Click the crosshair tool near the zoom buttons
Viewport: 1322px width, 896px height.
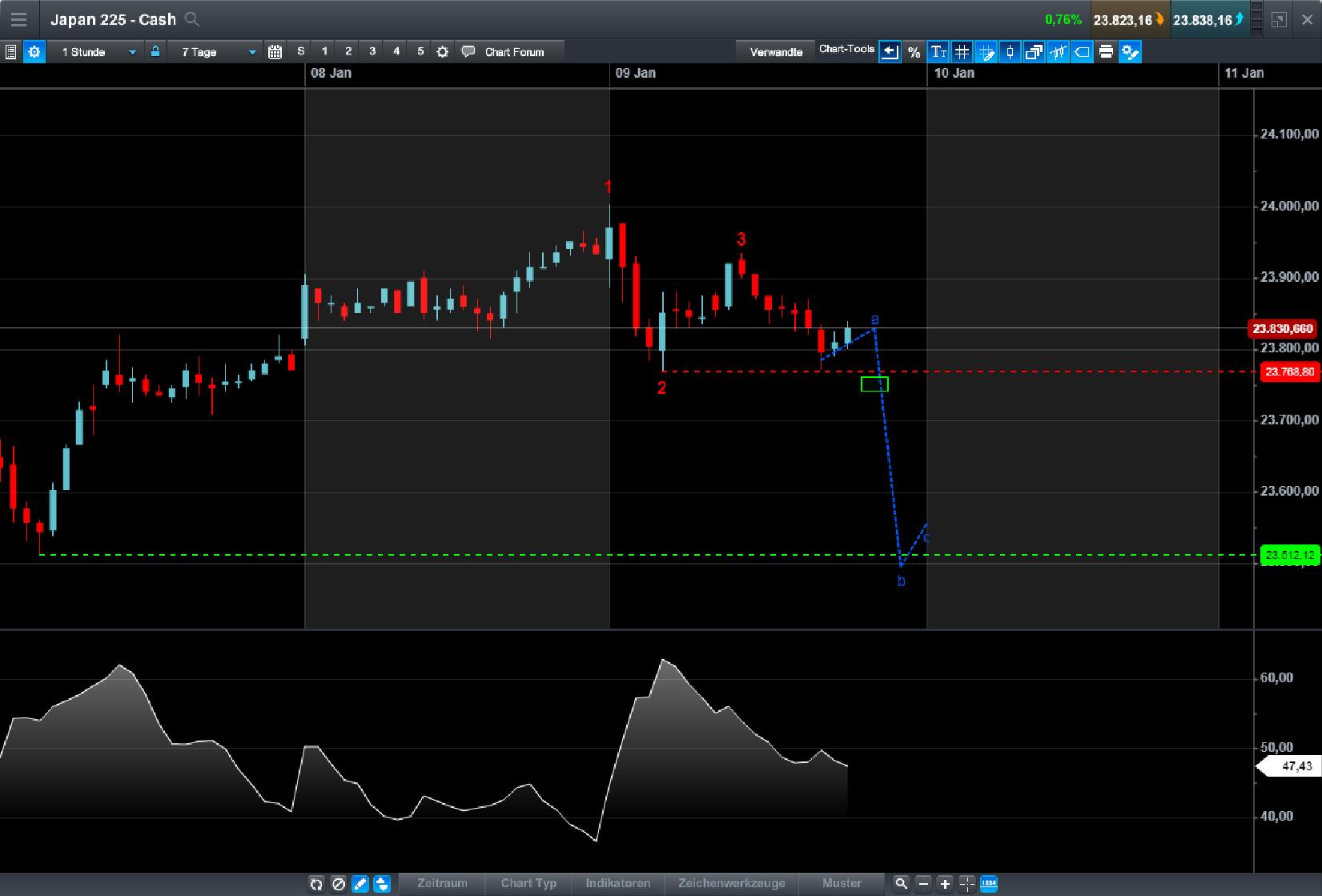[965, 884]
